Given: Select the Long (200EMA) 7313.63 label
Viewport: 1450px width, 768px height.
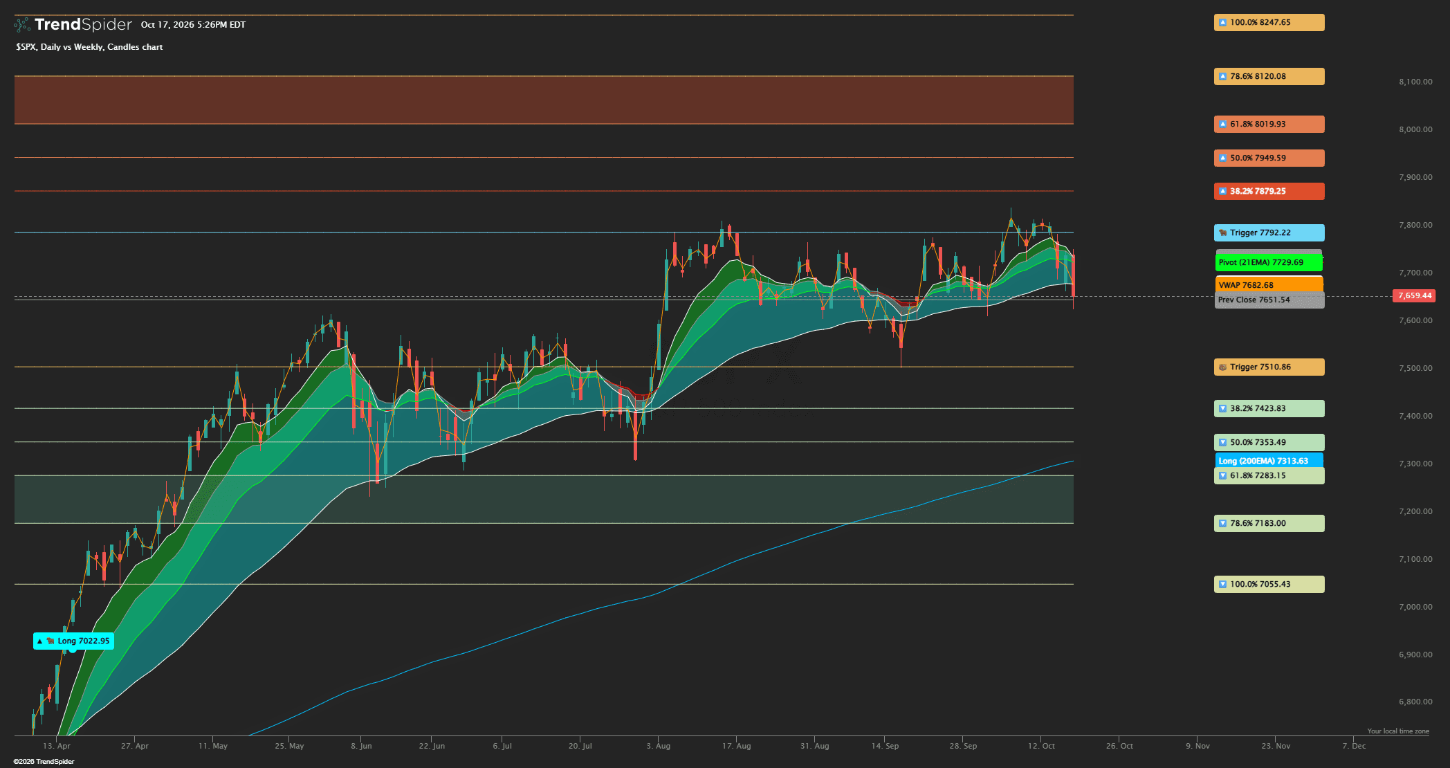Looking at the screenshot, I should tap(1269, 461).
